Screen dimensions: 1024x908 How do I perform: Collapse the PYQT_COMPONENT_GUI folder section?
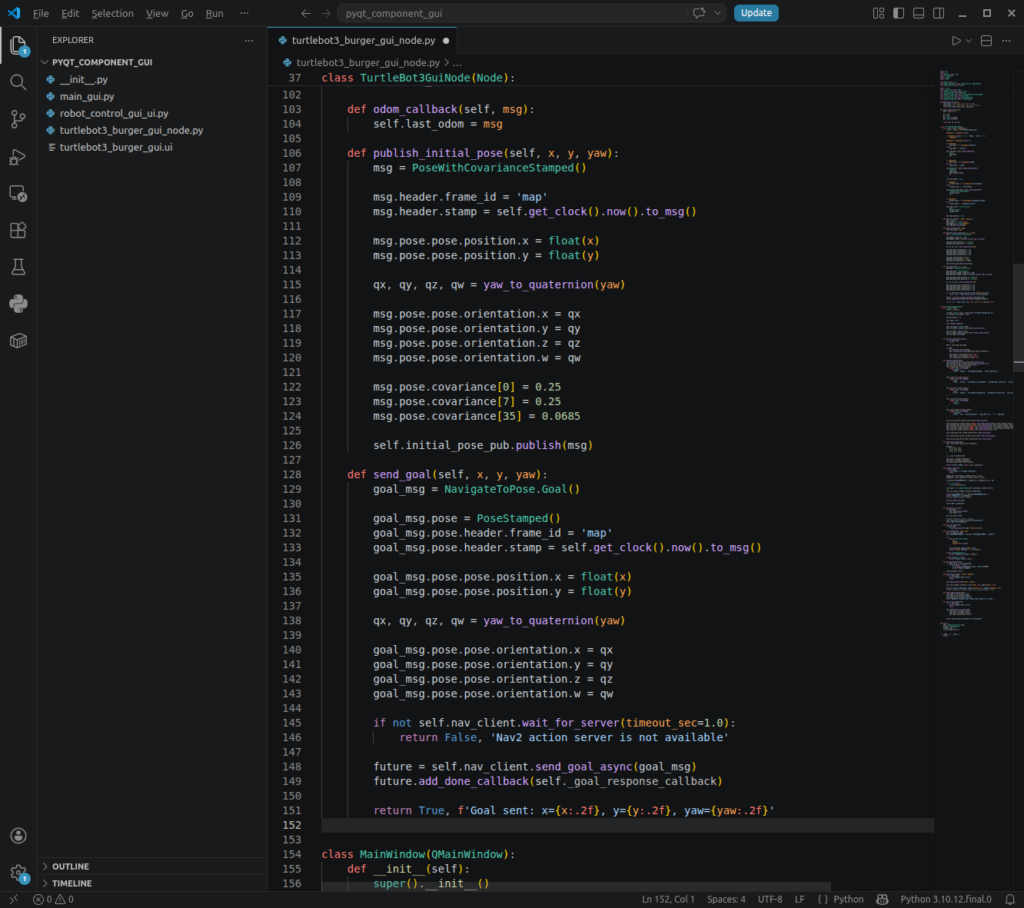[x=152, y=62]
